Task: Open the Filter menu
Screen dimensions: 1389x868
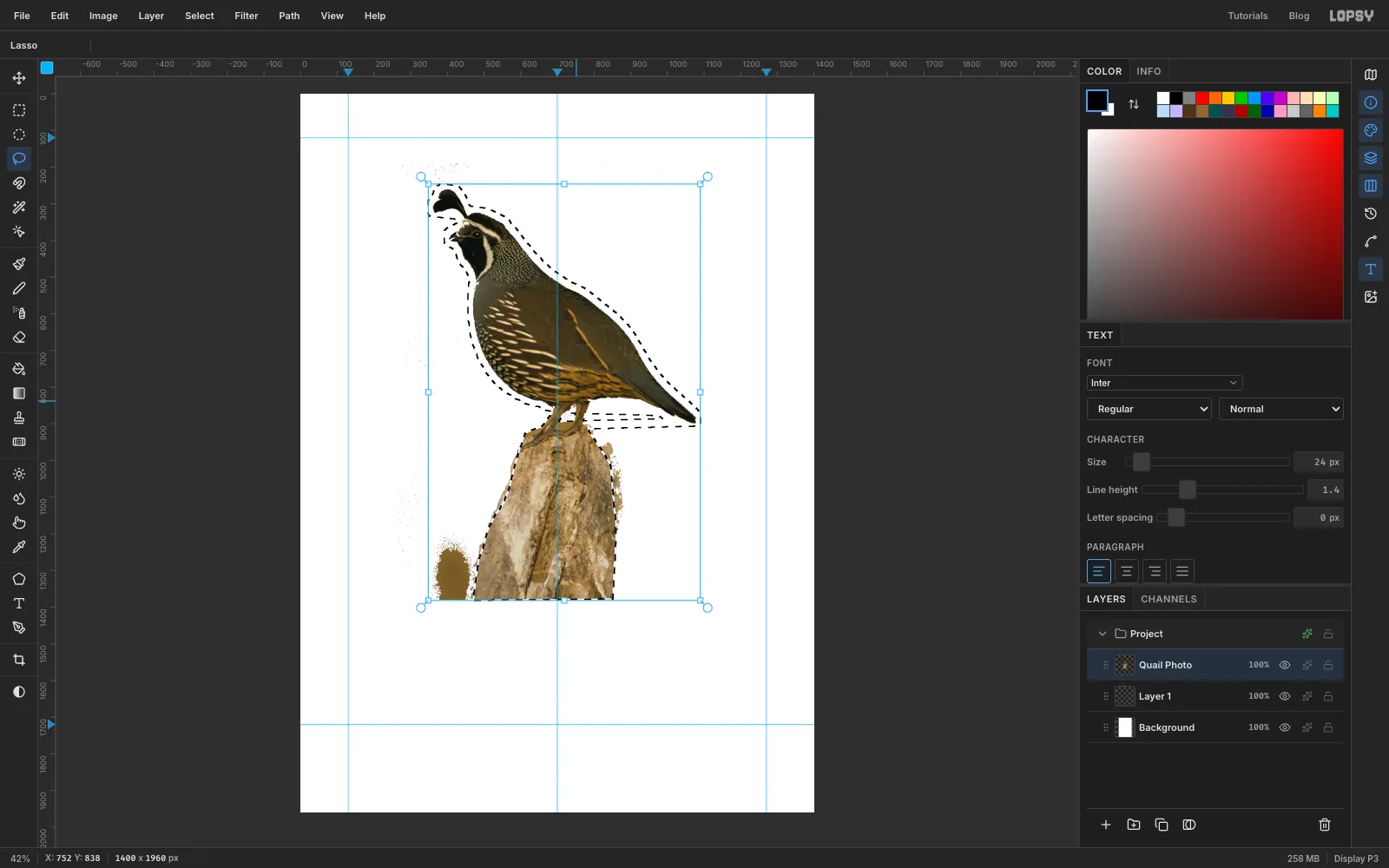Action: (247, 16)
